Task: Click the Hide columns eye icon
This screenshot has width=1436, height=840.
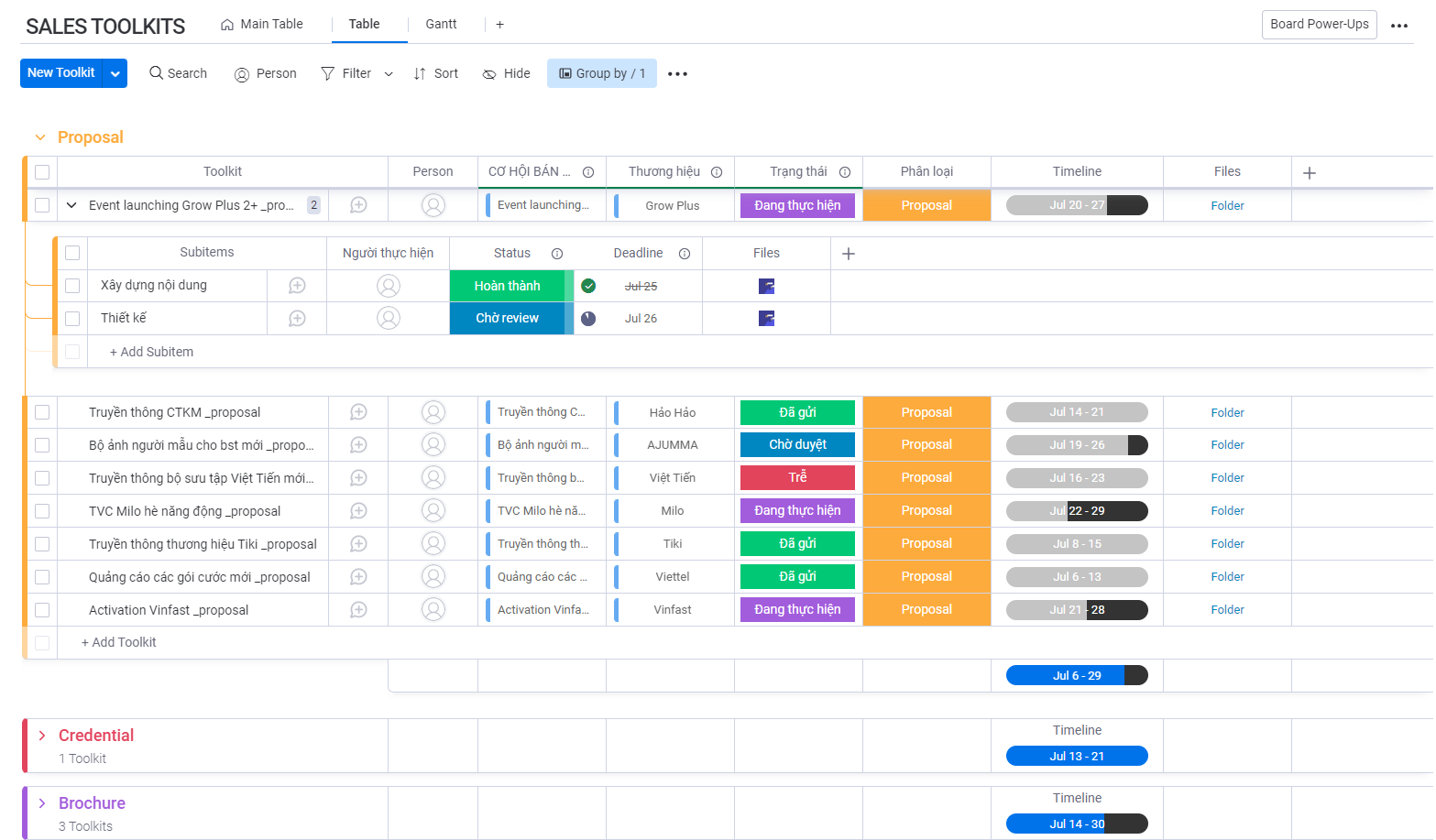Action: 489,74
